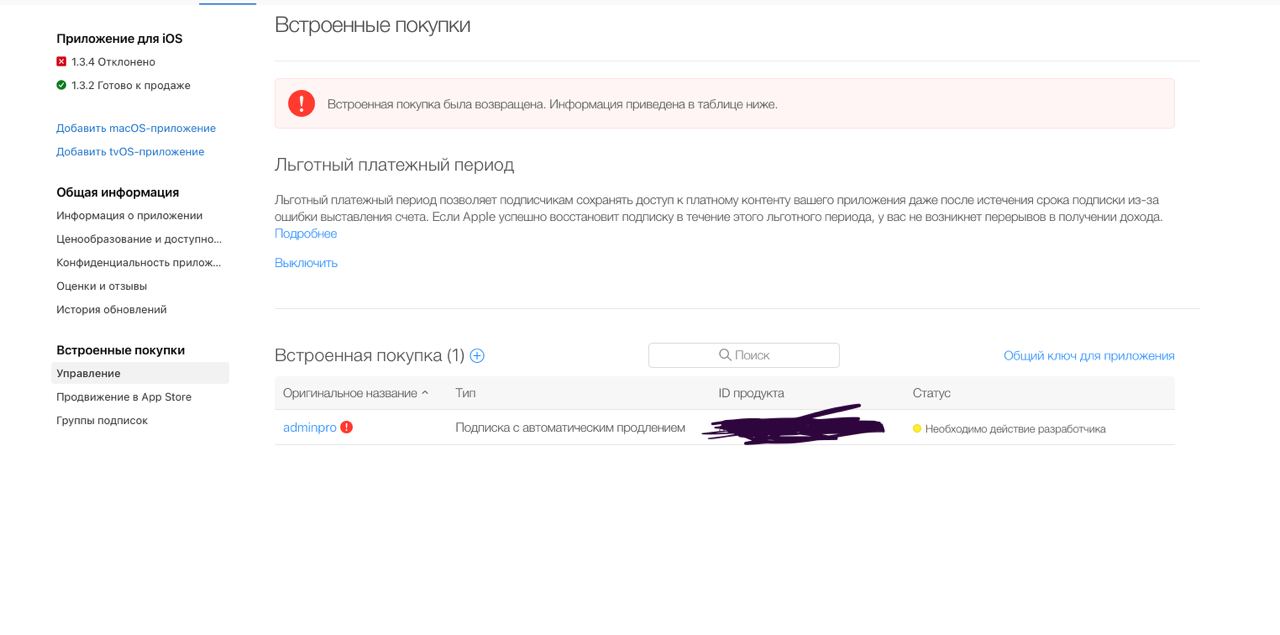
Task: Open Оценки и отзывы
Action: [x=101, y=286]
